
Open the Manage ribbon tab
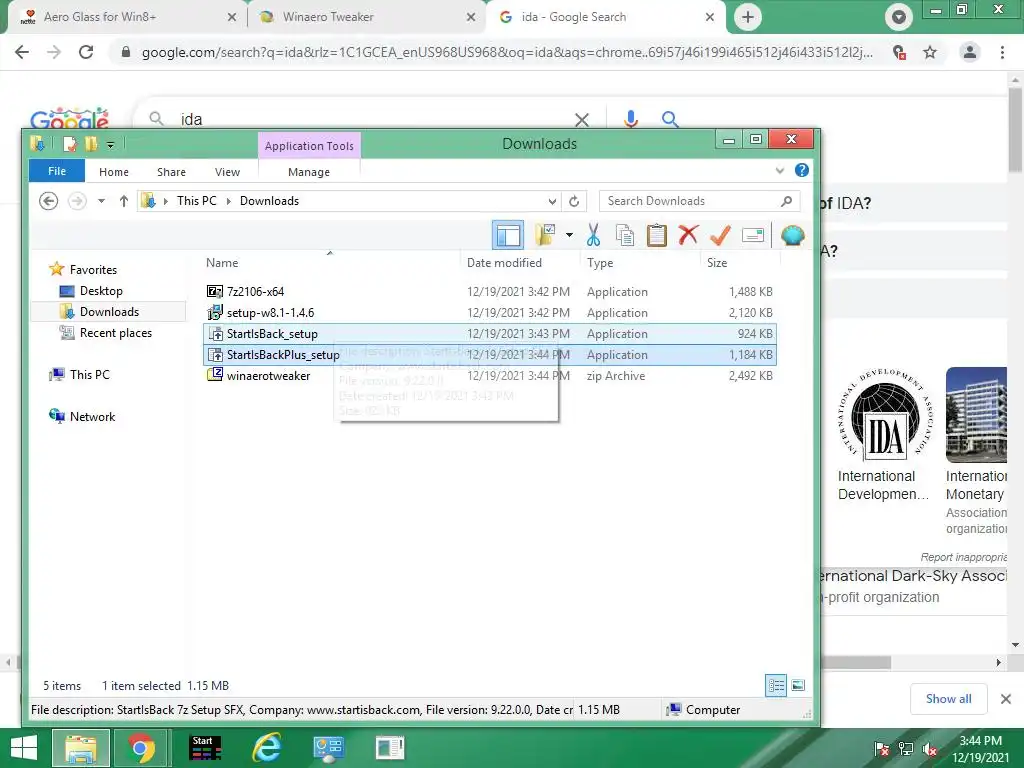pyautogui.click(x=309, y=172)
